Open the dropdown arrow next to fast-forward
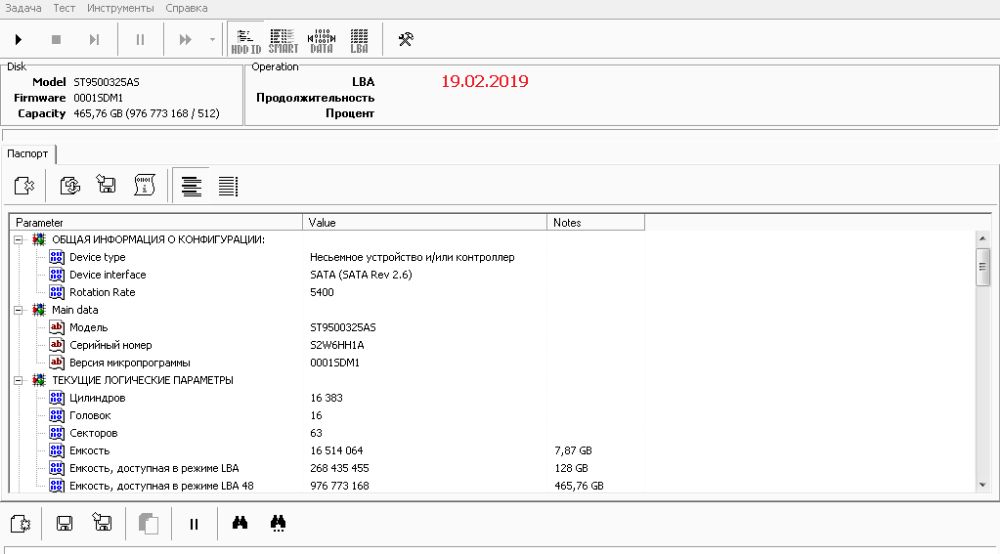The height and width of the screenshot is (554, 1000). click(212, 40)
